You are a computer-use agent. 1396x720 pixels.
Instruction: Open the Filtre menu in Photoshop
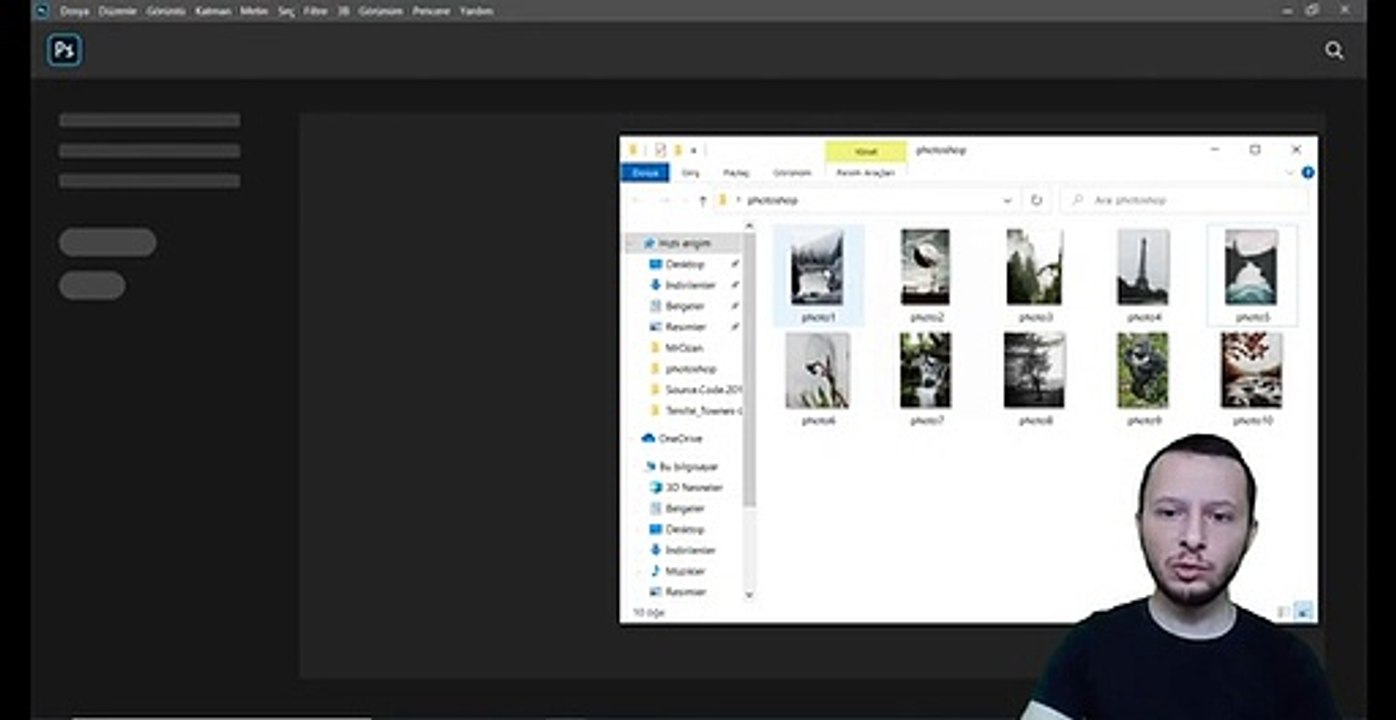click(316, 11)
